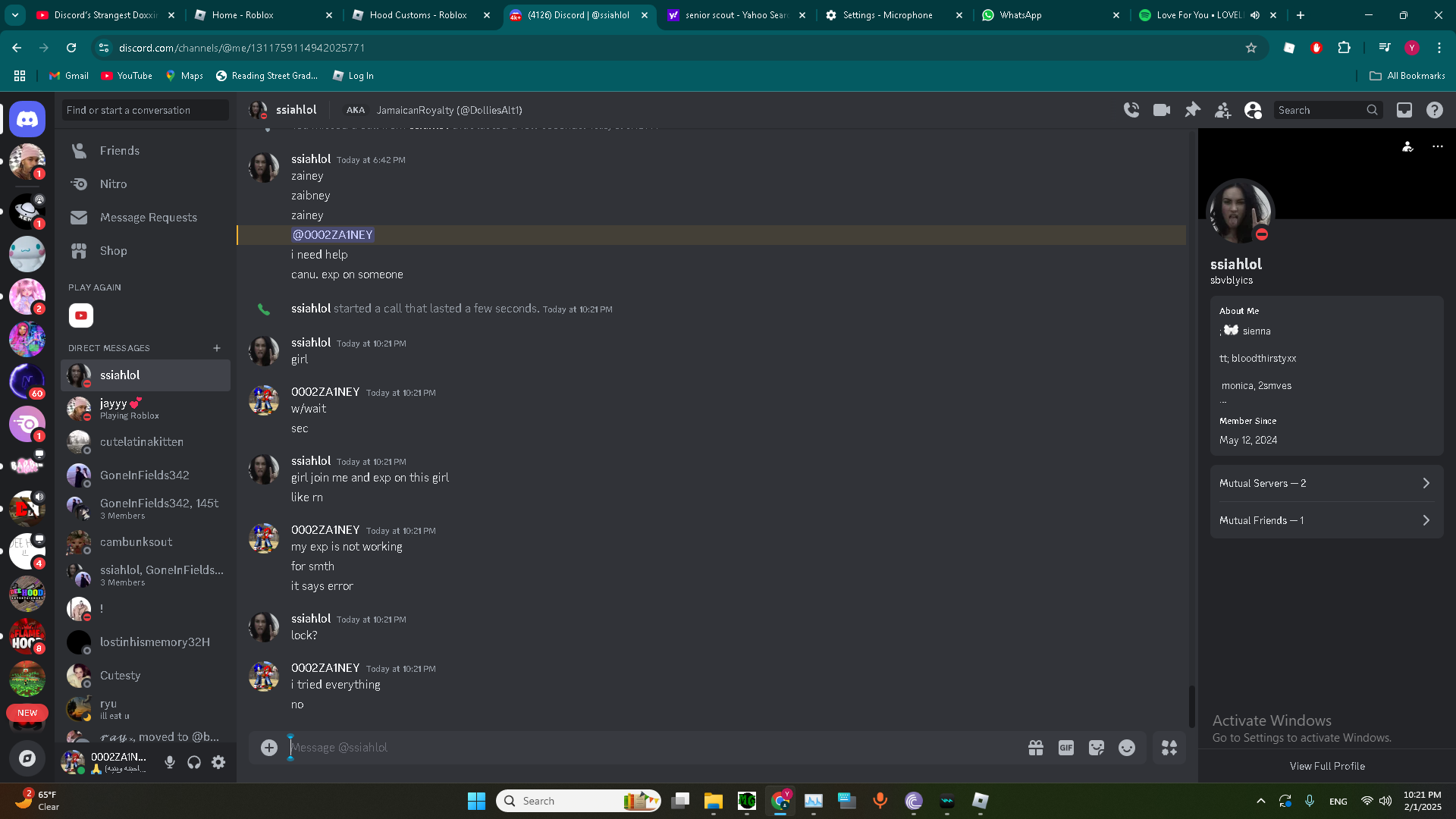Click the chat scrollbar thumb

click(1191, 705)
